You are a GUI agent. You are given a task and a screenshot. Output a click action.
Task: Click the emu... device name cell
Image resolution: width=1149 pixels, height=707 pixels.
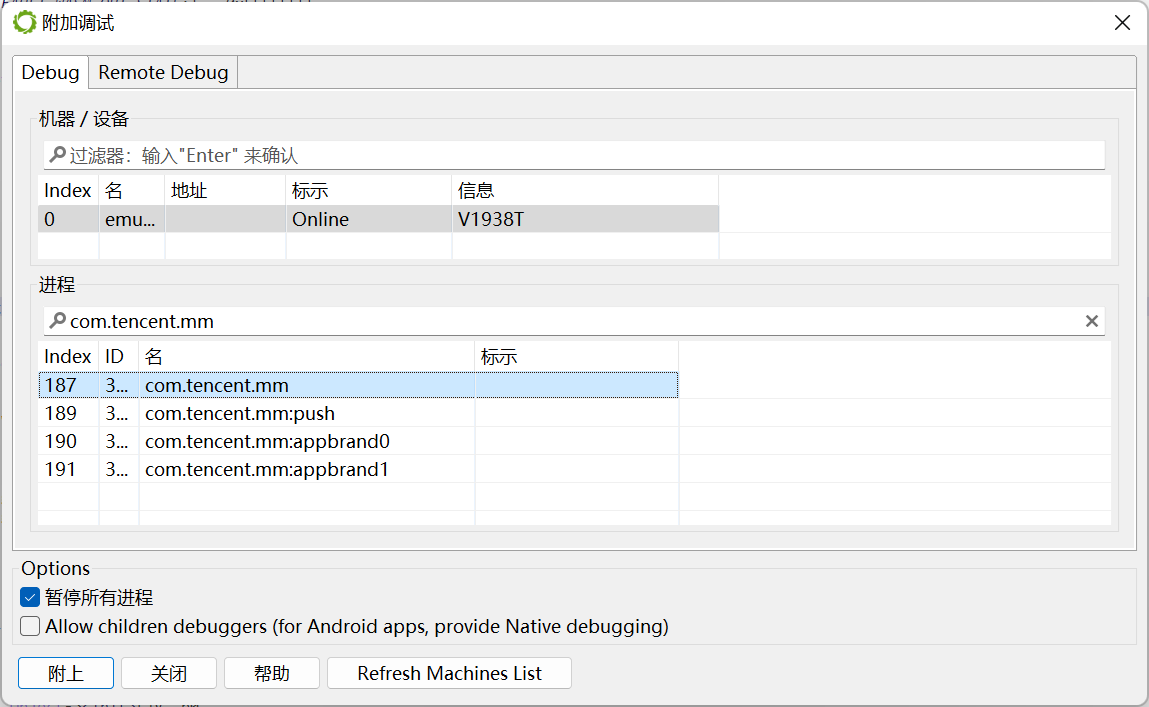pos(132,219)
